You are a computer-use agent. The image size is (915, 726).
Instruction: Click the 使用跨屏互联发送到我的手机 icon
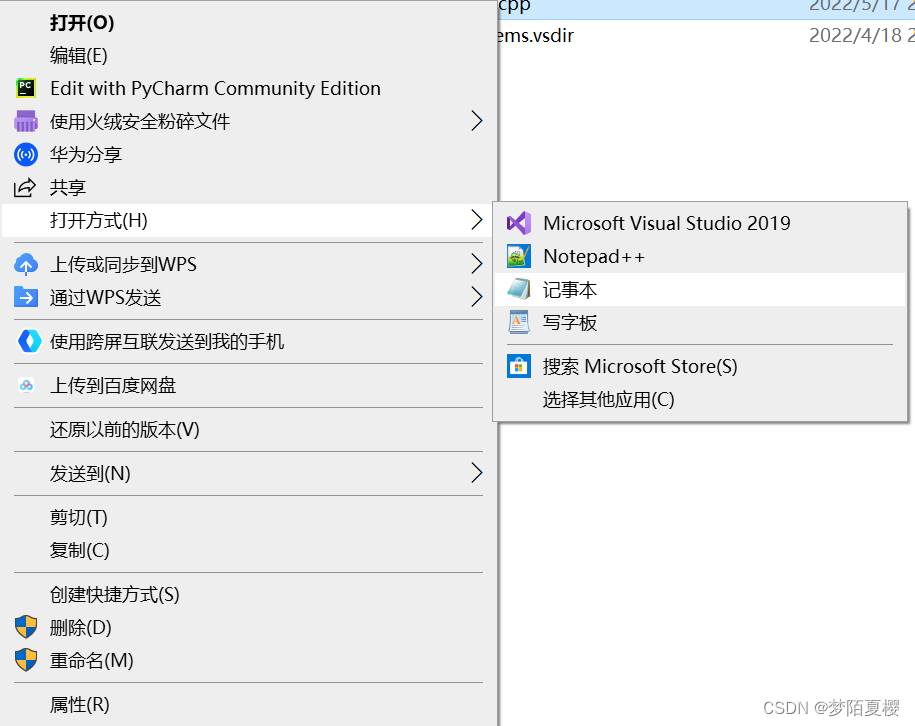[26, 341]
